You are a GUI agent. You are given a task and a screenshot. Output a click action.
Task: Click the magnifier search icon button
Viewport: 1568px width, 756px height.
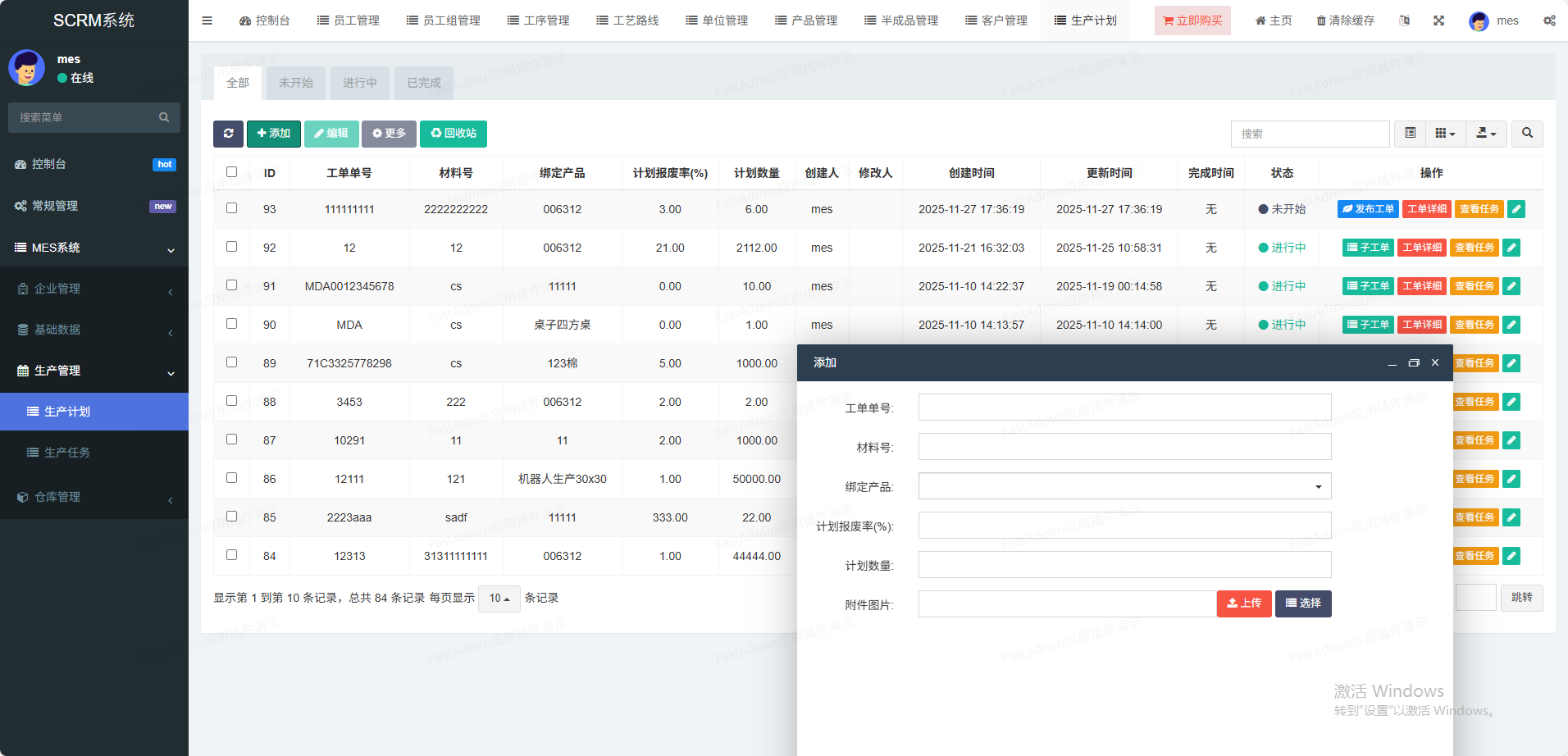tap(1527, 134)
